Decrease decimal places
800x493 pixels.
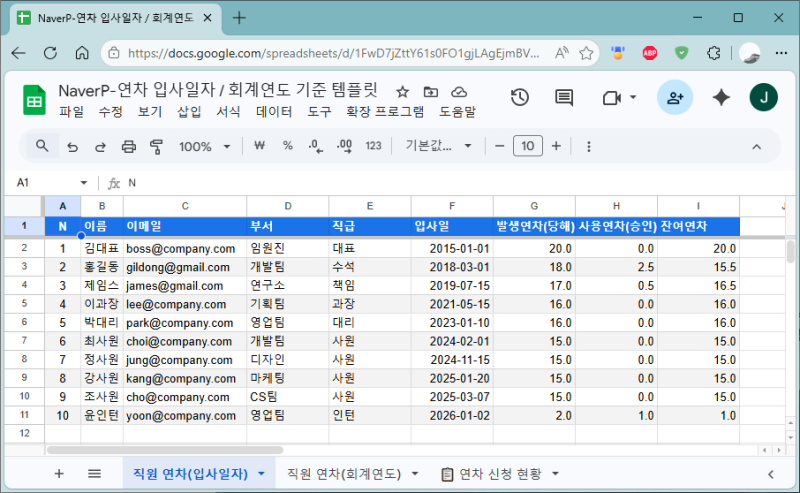pyautogui.click(x=315, y=146)
